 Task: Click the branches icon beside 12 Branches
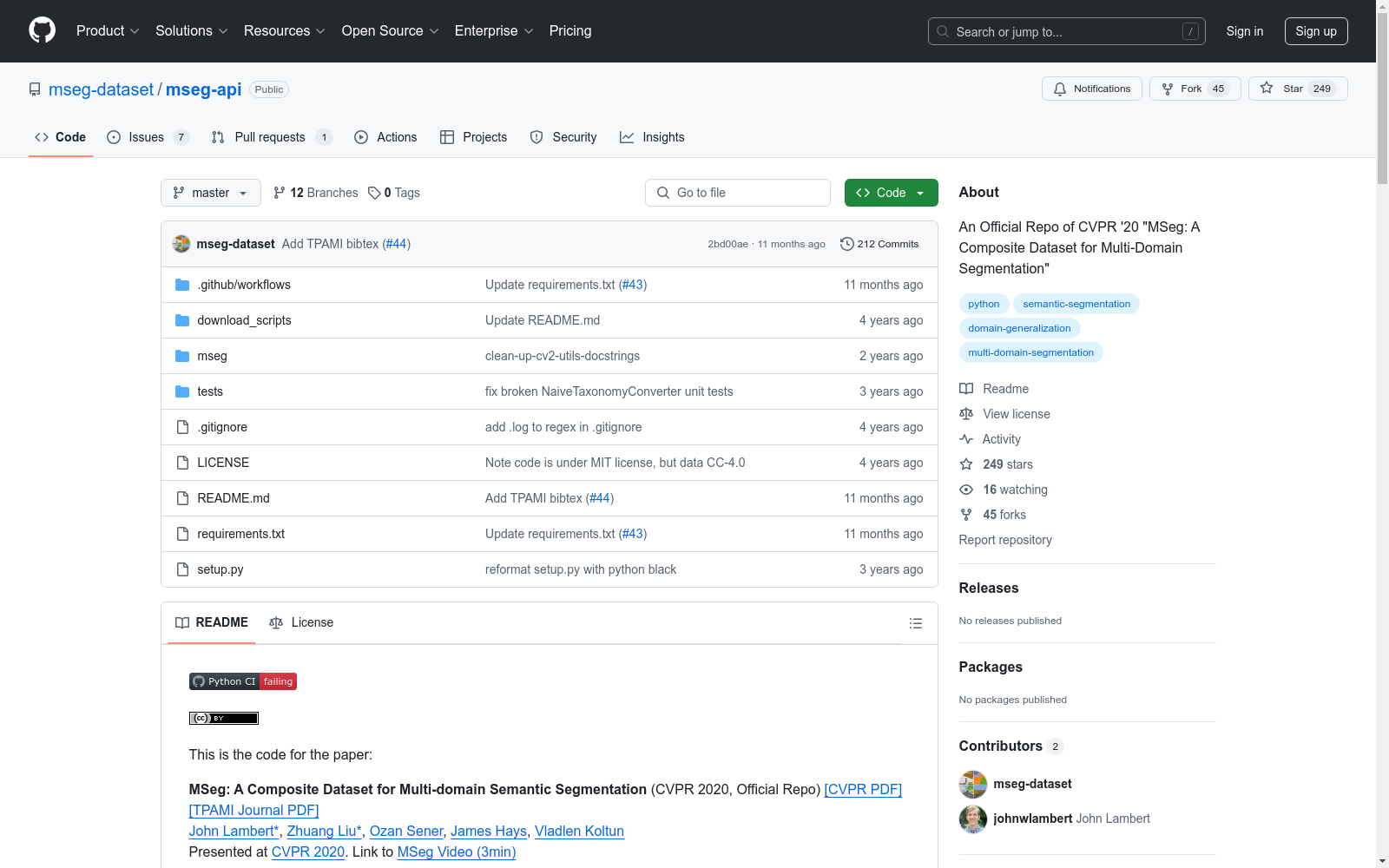coord(280,193)
